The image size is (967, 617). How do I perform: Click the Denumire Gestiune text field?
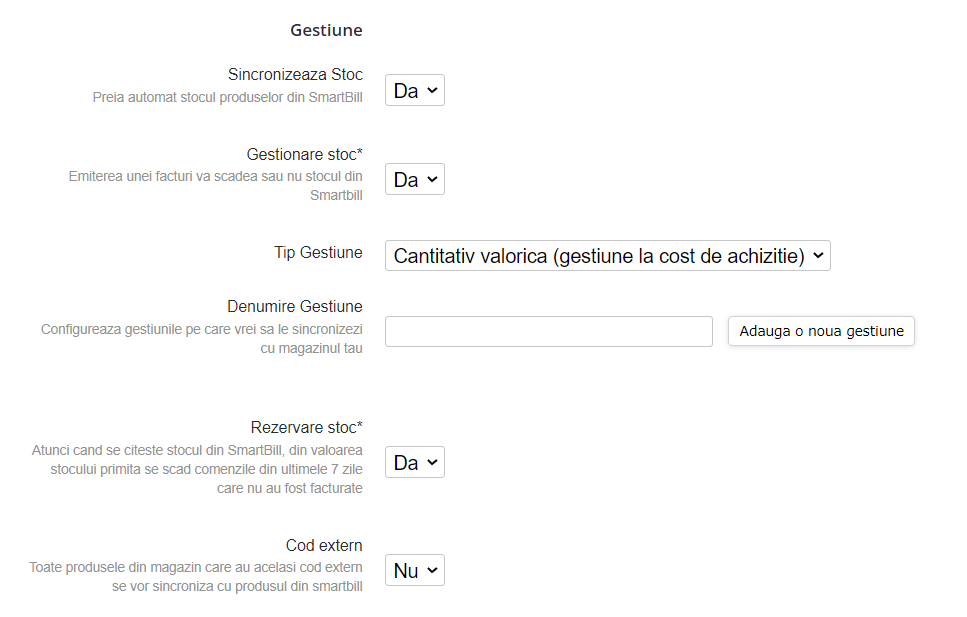tap(548, 331)
